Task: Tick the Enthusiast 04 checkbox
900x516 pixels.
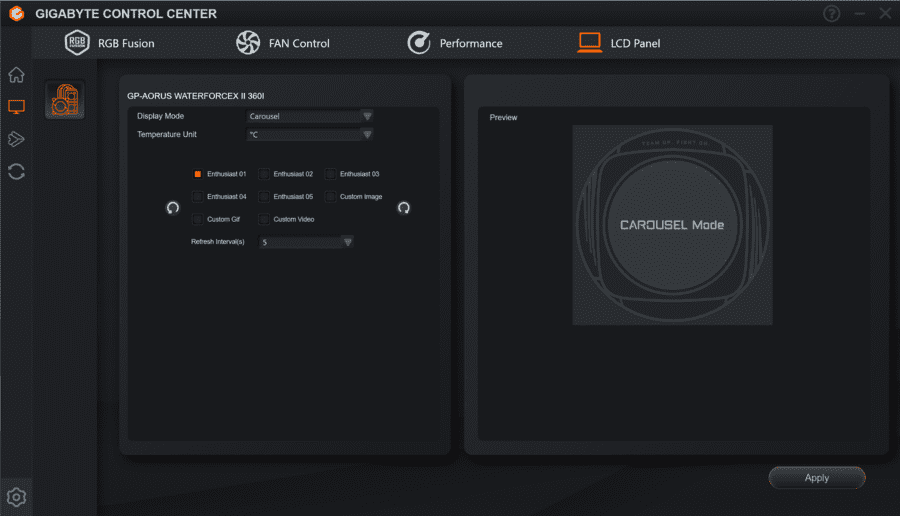Action: click(197, 196)
